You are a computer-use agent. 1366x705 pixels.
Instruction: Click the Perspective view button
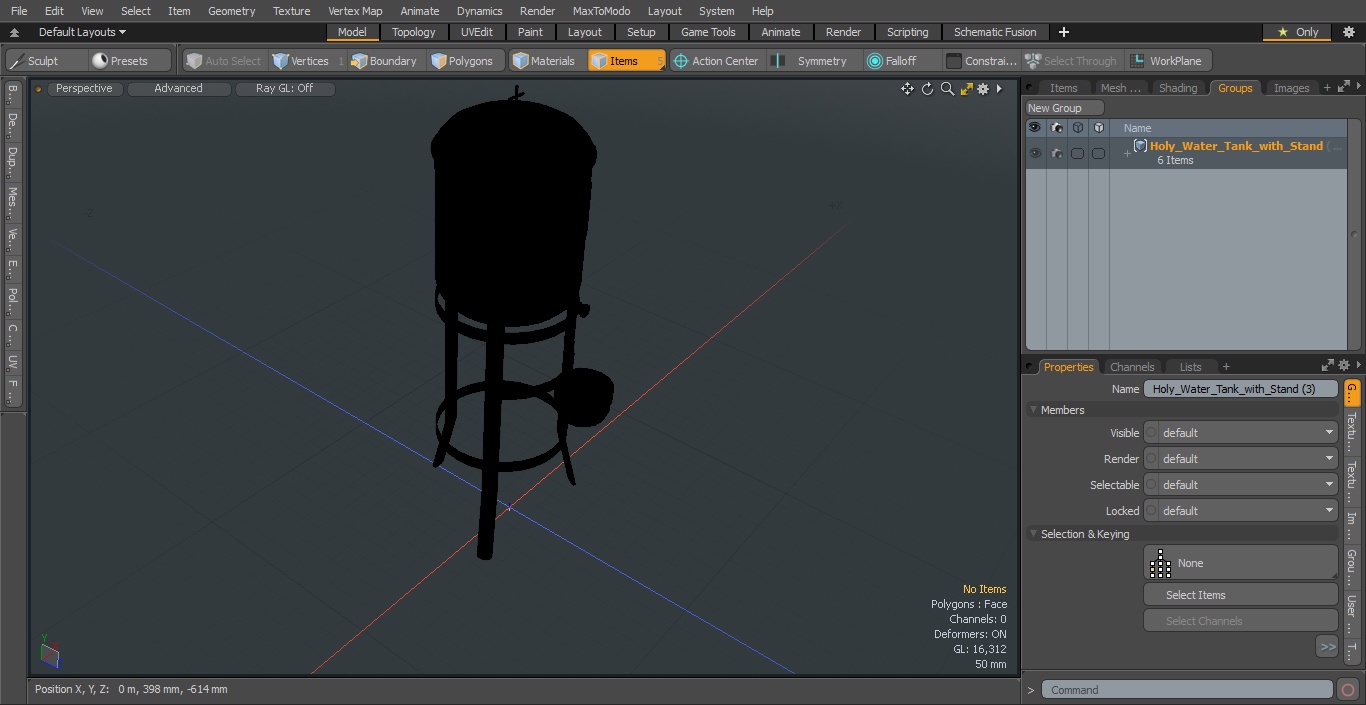tap(84, 89)
